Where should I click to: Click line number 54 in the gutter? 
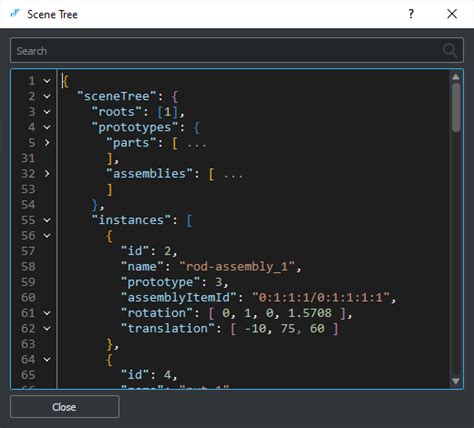[x=28, y=204]
